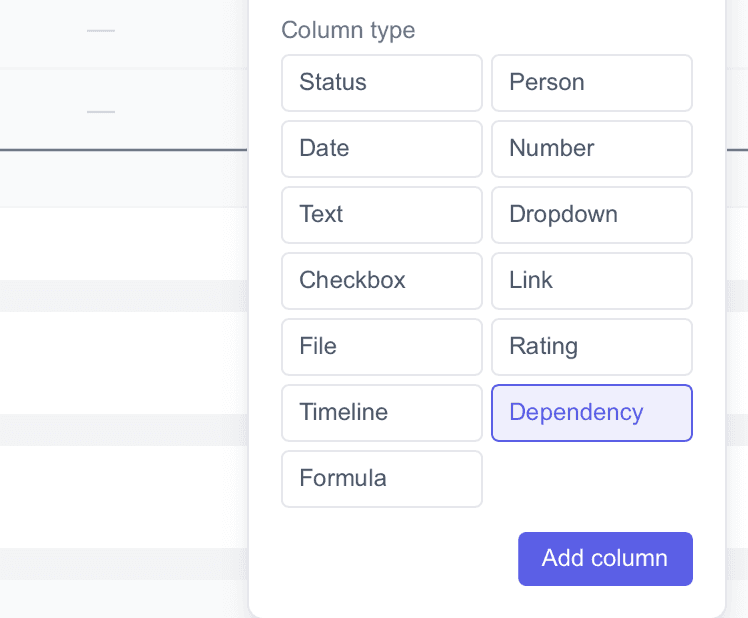Click the dash cell in the top table row
Screen dimensions: 748x618
pos(101,31)
